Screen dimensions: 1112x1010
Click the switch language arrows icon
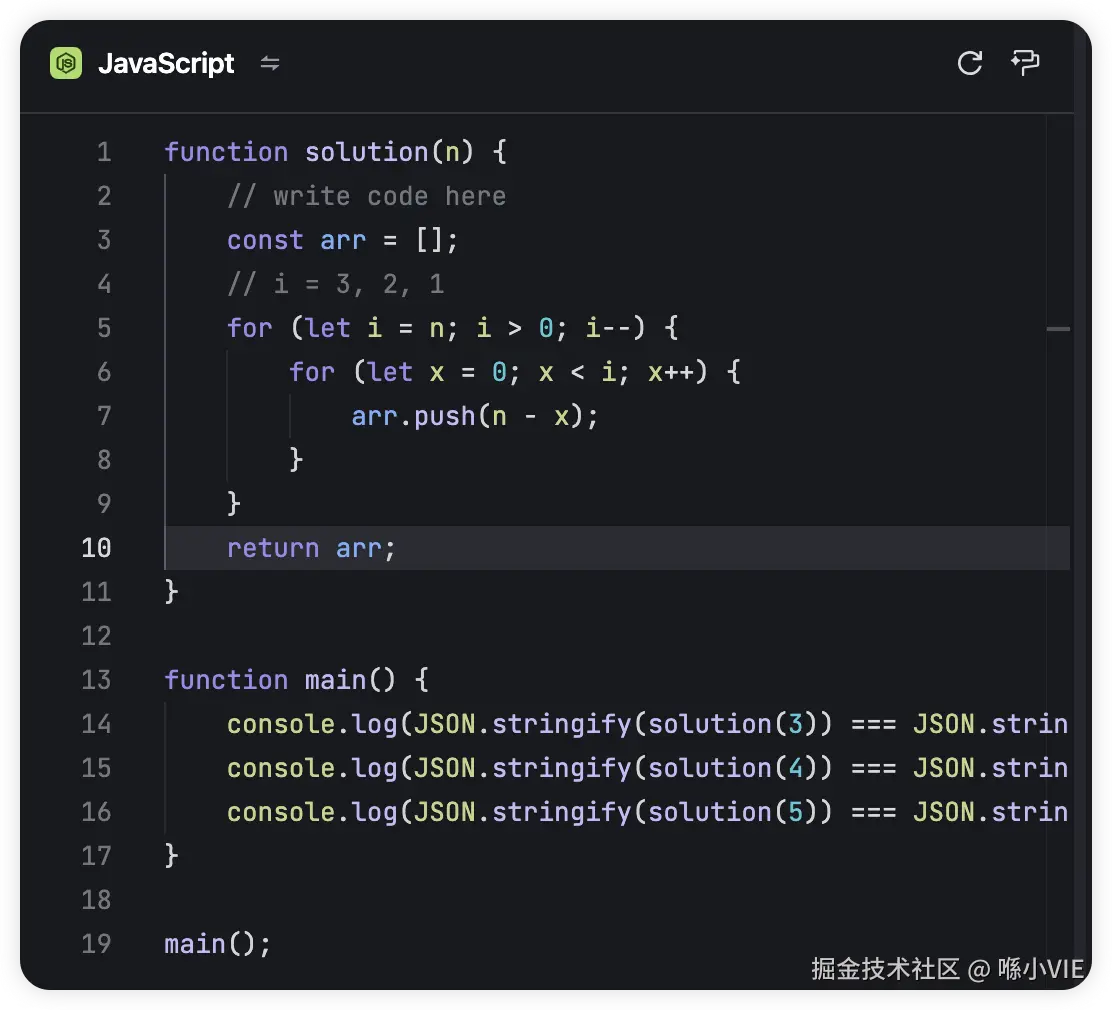(270, 64)
